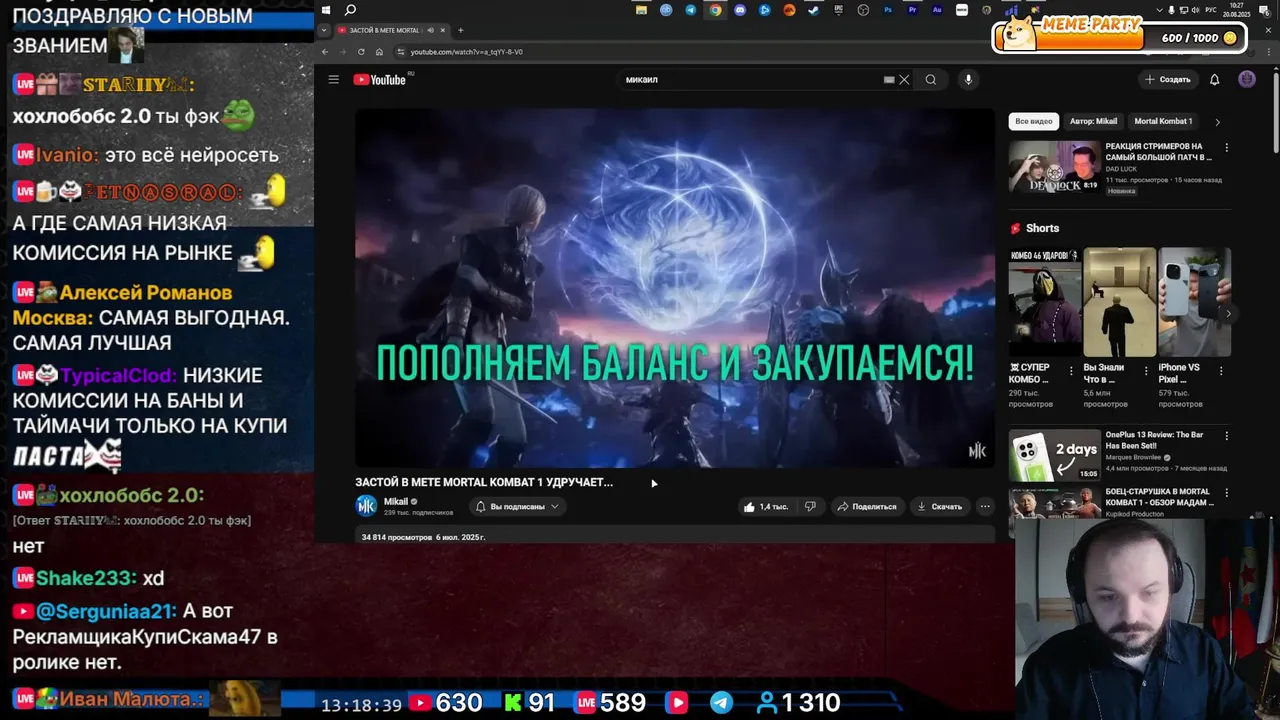Select the Mortal Kombat 1 filter chip
Viewport: 1280px width, 720px height.
tap(1163, 121)
